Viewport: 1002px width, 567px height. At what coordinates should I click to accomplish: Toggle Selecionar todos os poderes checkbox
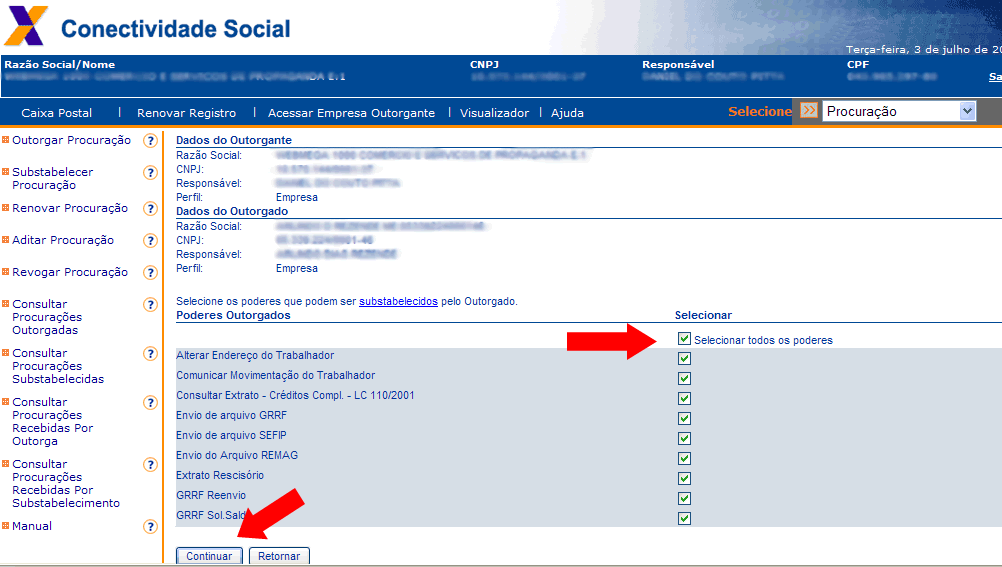[x=684, y=339]
